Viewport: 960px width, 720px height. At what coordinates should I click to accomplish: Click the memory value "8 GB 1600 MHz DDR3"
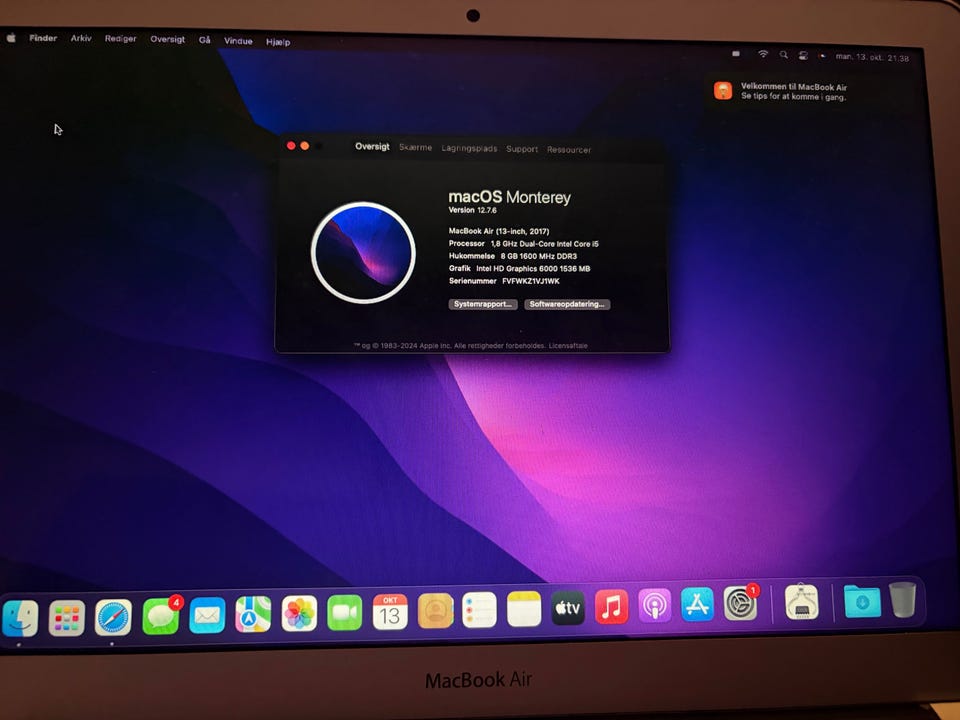click(539, 256)
